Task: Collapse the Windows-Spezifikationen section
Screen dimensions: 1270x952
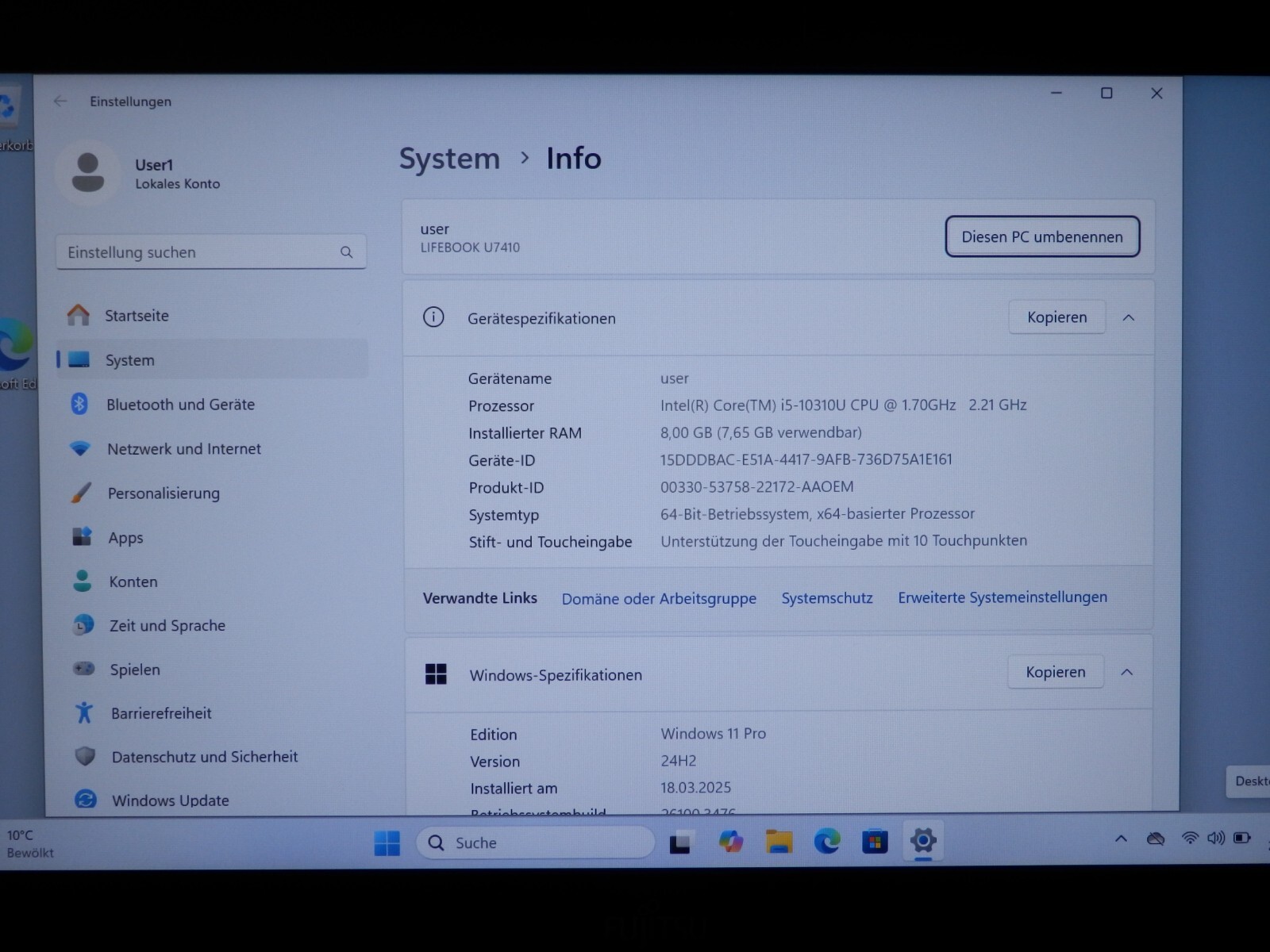Action: pos(1126,673)
